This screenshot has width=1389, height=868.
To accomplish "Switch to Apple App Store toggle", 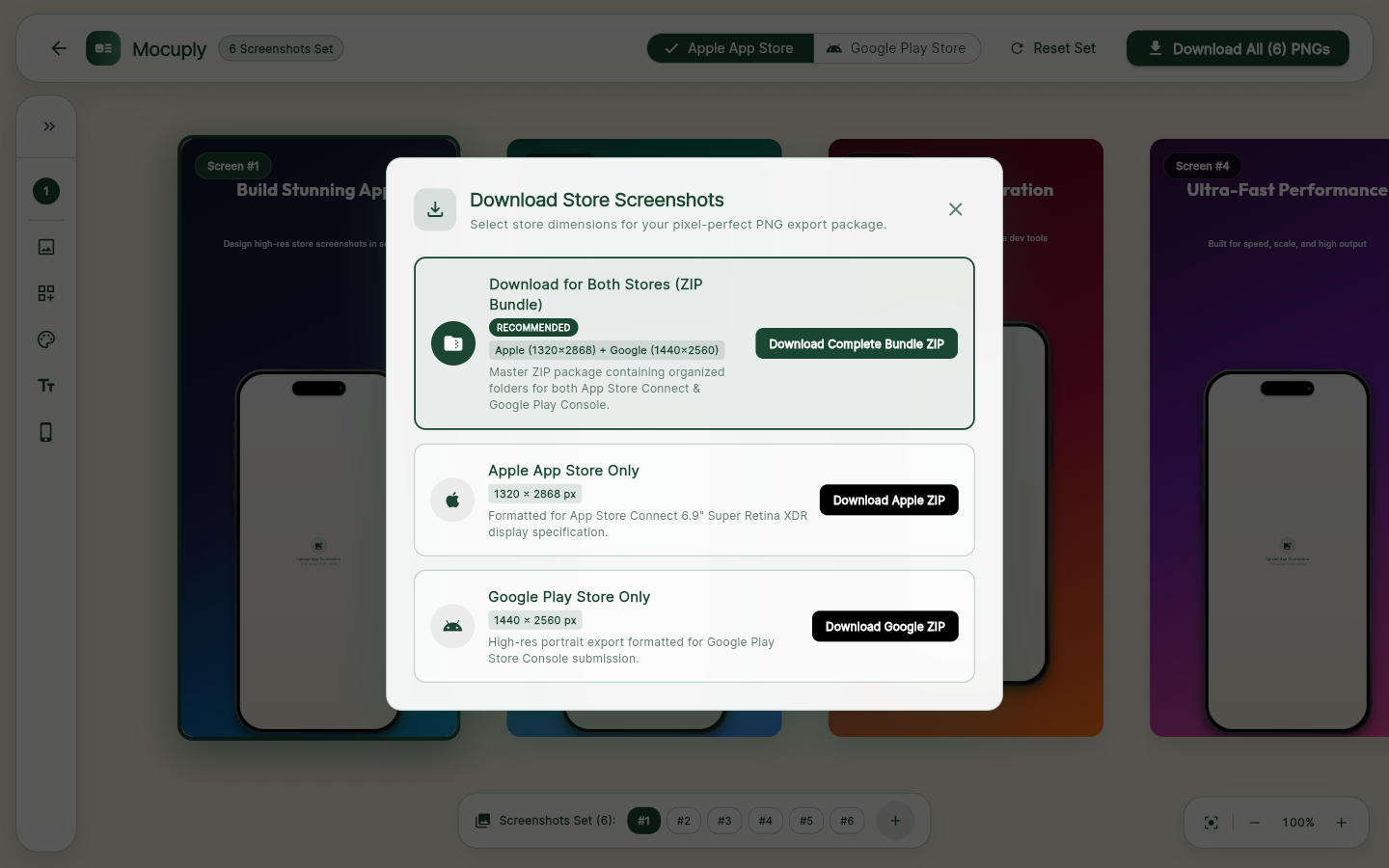I will click(730, 48).
